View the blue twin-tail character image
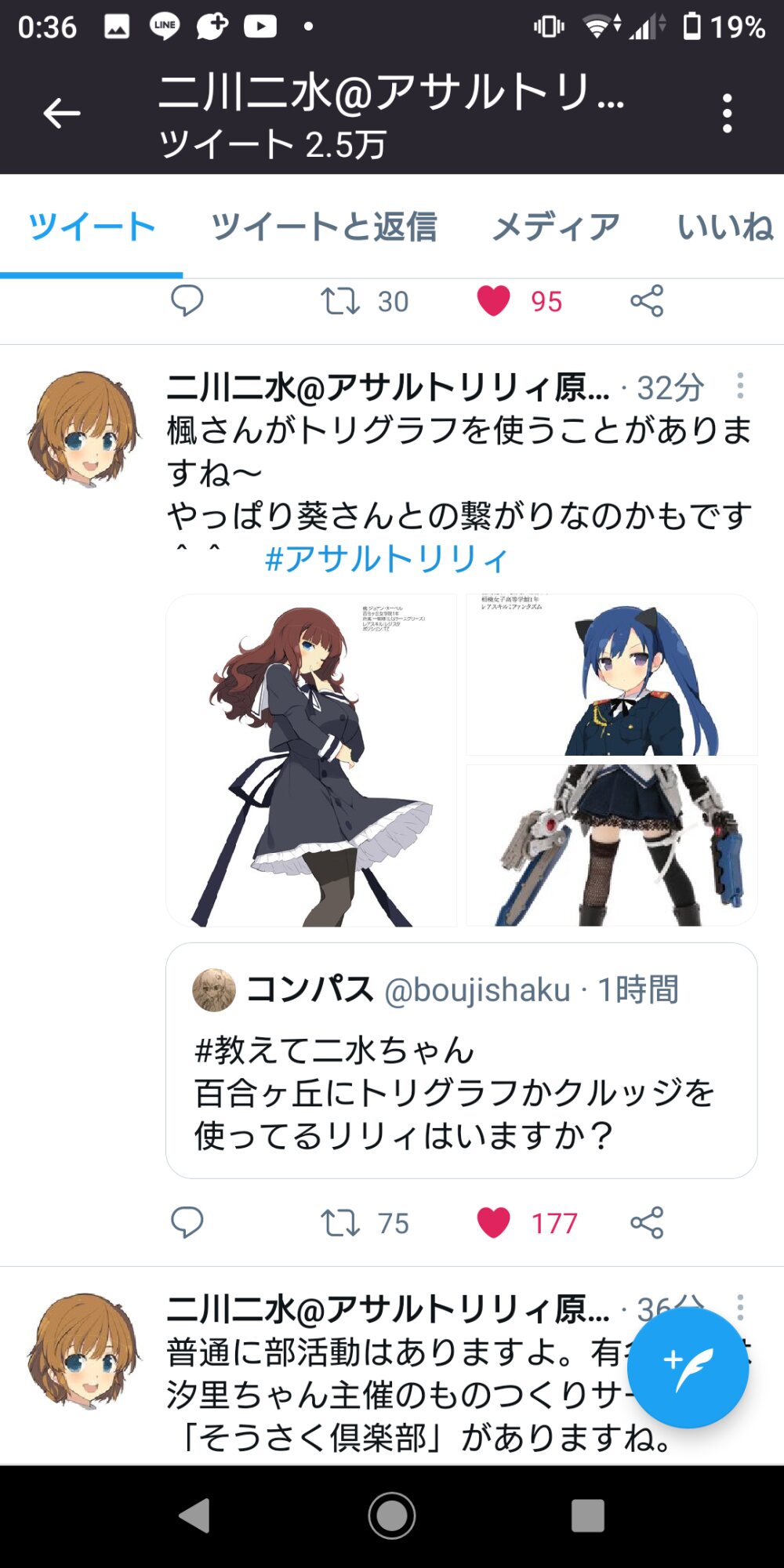The image size is (784, 1568). tap(612, 675)
